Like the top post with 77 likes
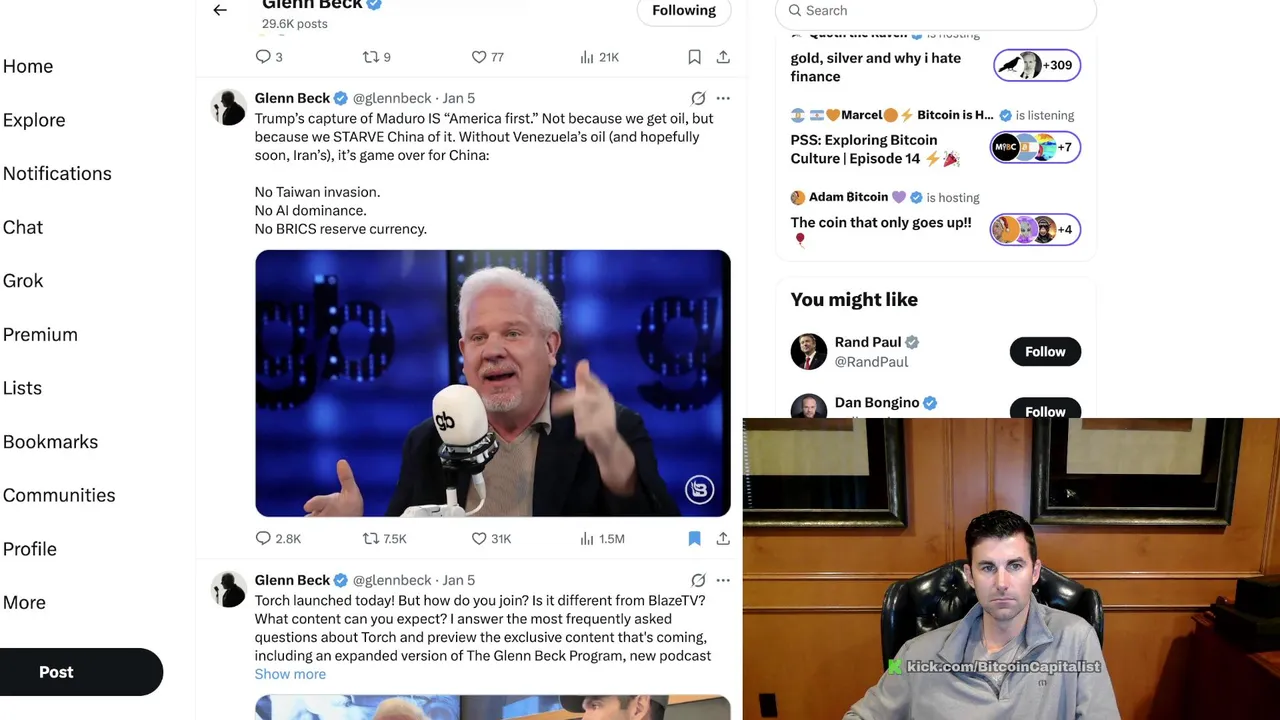 coord(487,57)
